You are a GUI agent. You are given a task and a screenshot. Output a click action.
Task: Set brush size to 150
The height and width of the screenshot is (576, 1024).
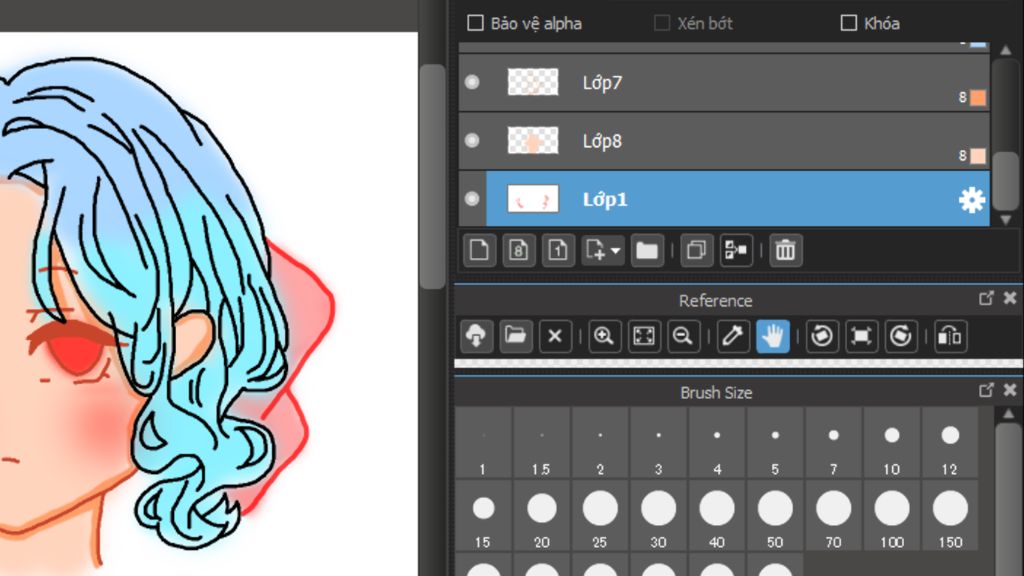pyautogui.click(x=950, y=516)
